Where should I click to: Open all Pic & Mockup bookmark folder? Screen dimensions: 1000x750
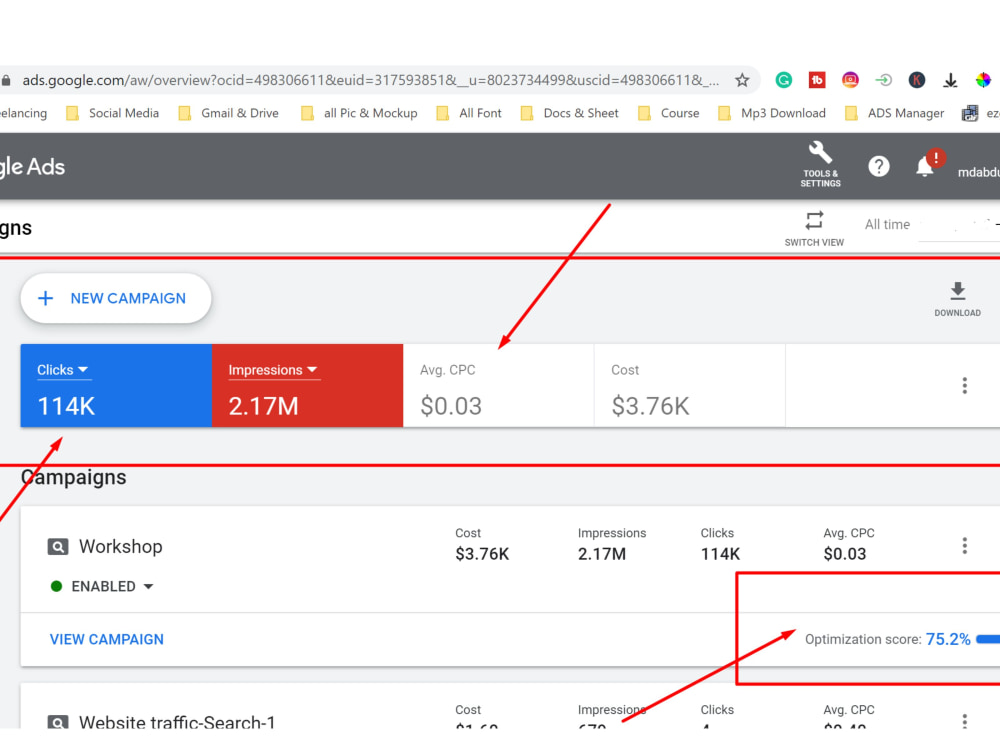360,113
